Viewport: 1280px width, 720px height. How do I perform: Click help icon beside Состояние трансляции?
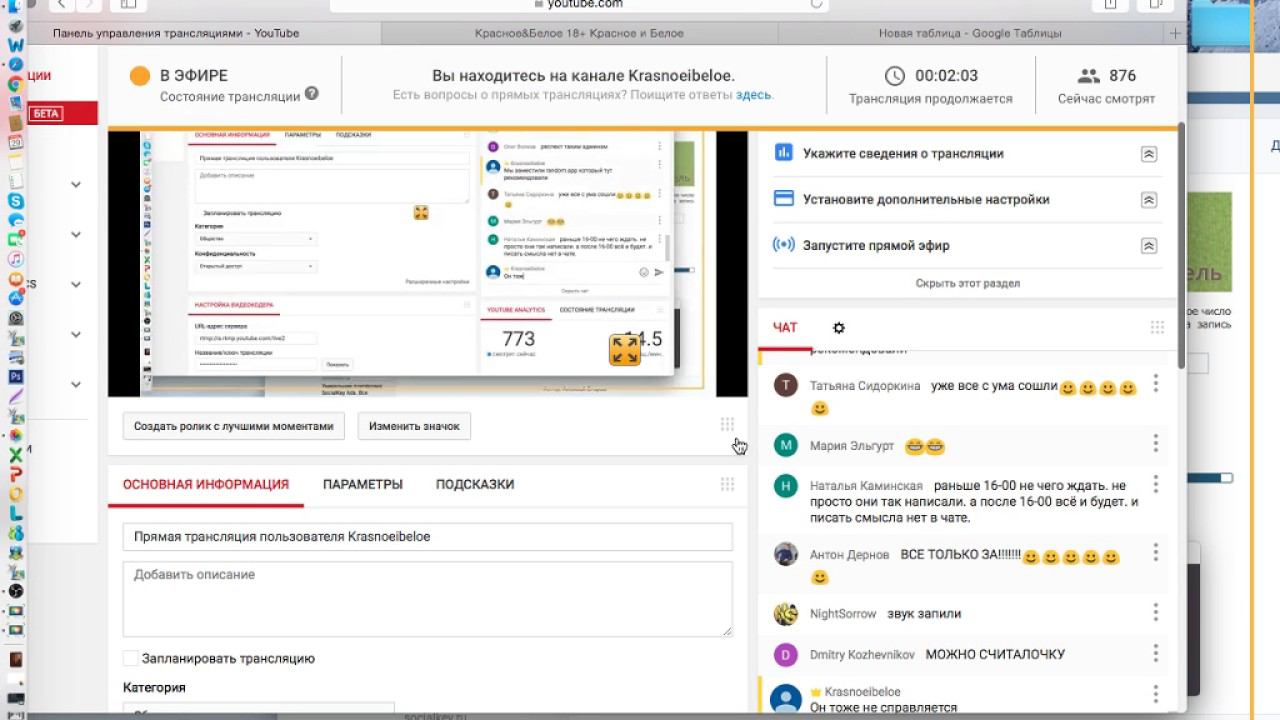[x=312, y=94]
